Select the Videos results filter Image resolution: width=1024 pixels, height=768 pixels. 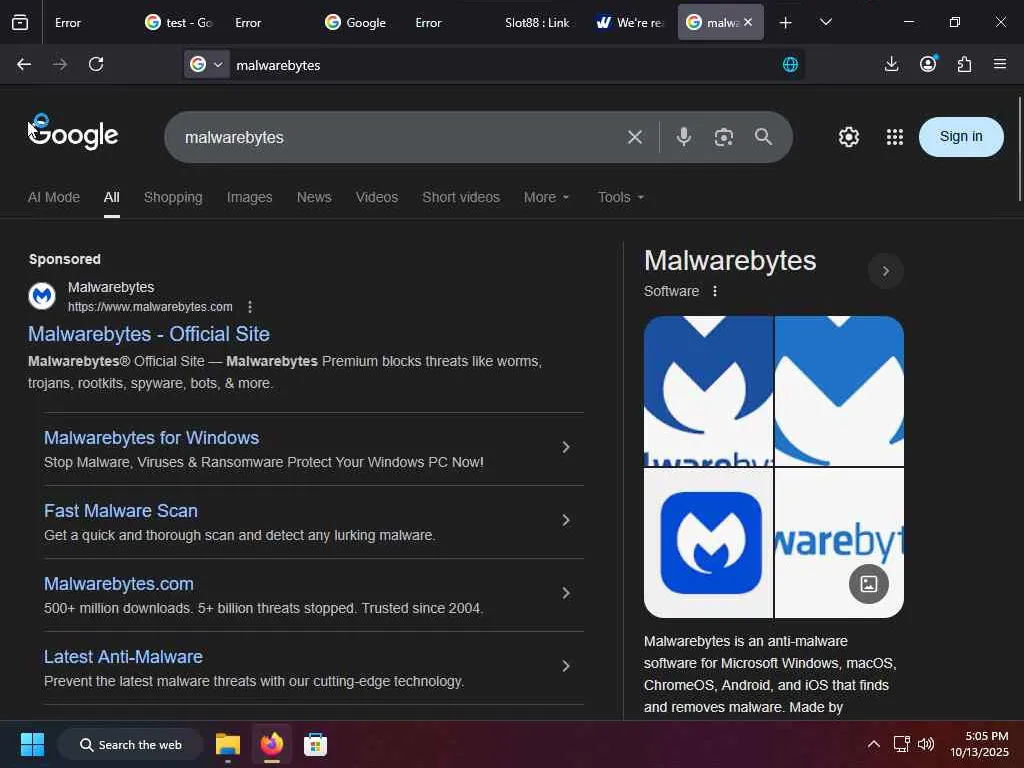coord(377,197)
